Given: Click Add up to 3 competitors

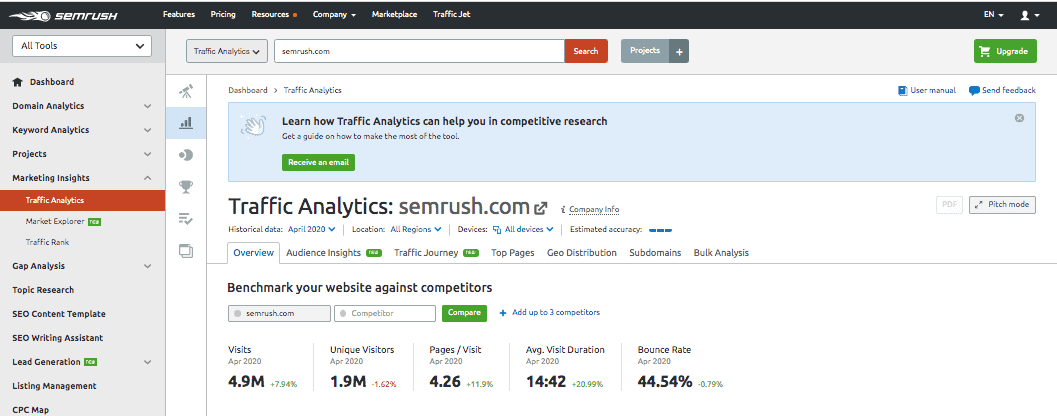Looking at the screenshot, I should [x=549, y=313].
